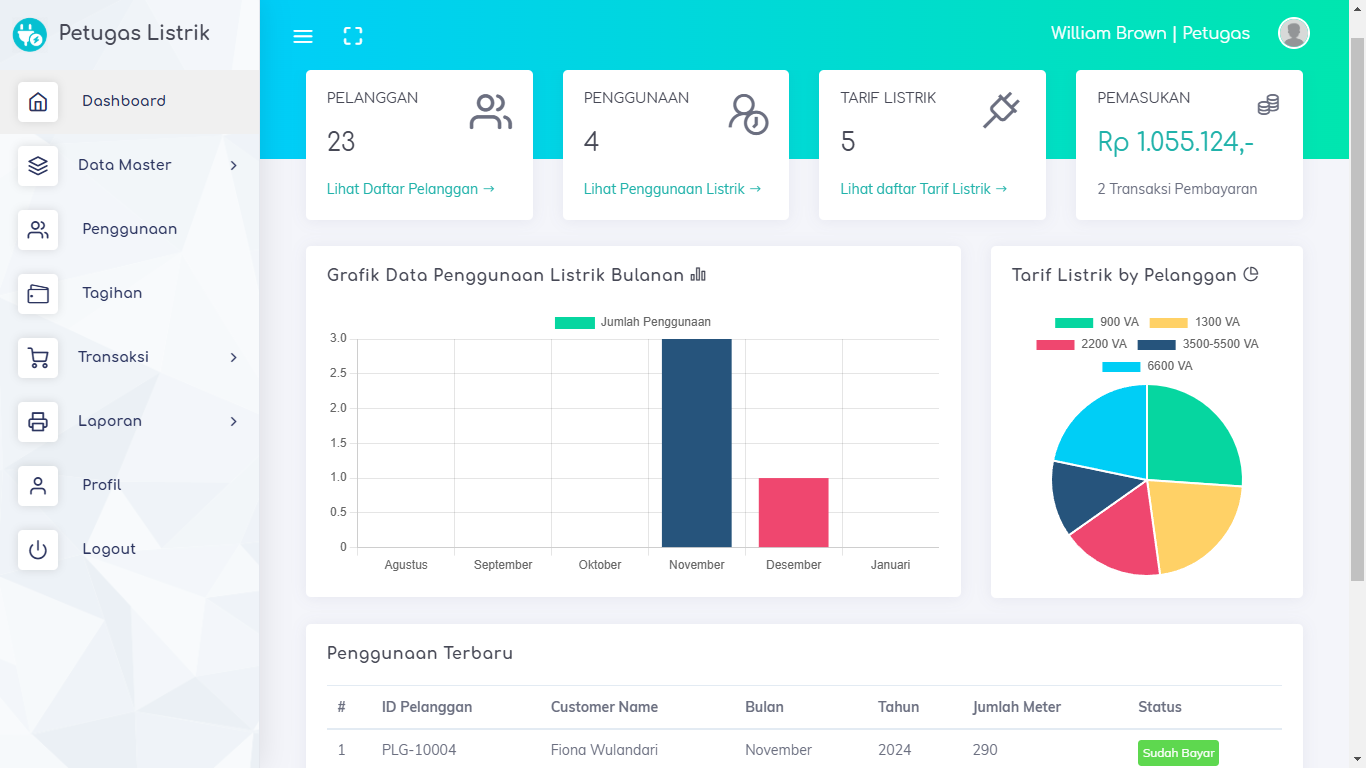Click the Jumlah Meter column header
The width and height of the screenshot is (1366, 768).
[1017, 707]
